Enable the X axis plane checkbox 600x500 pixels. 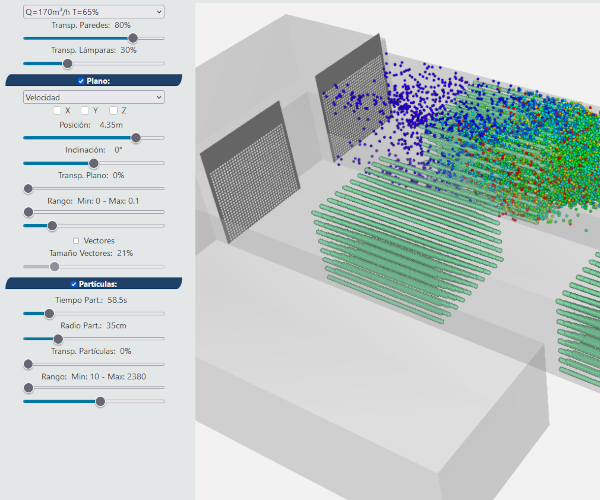coord(57,111)
